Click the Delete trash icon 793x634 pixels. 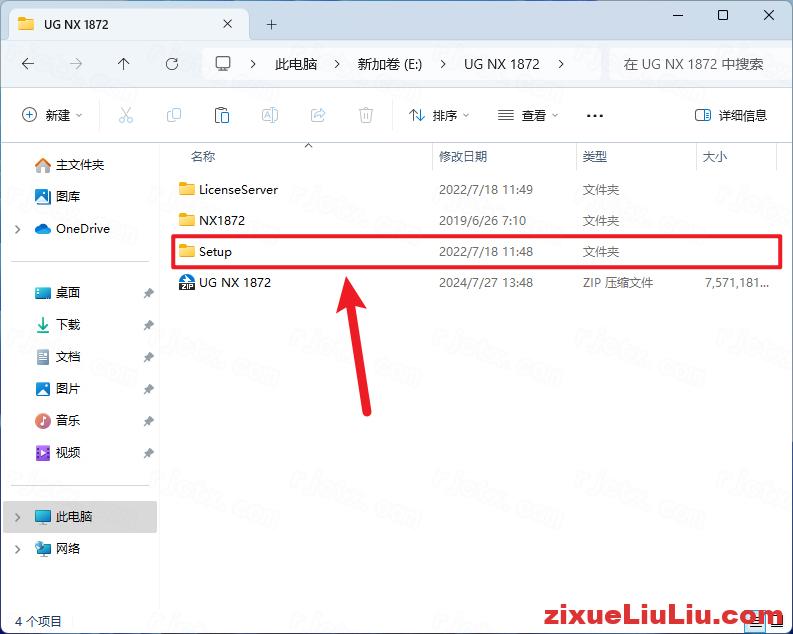click(x=366, y=115)
